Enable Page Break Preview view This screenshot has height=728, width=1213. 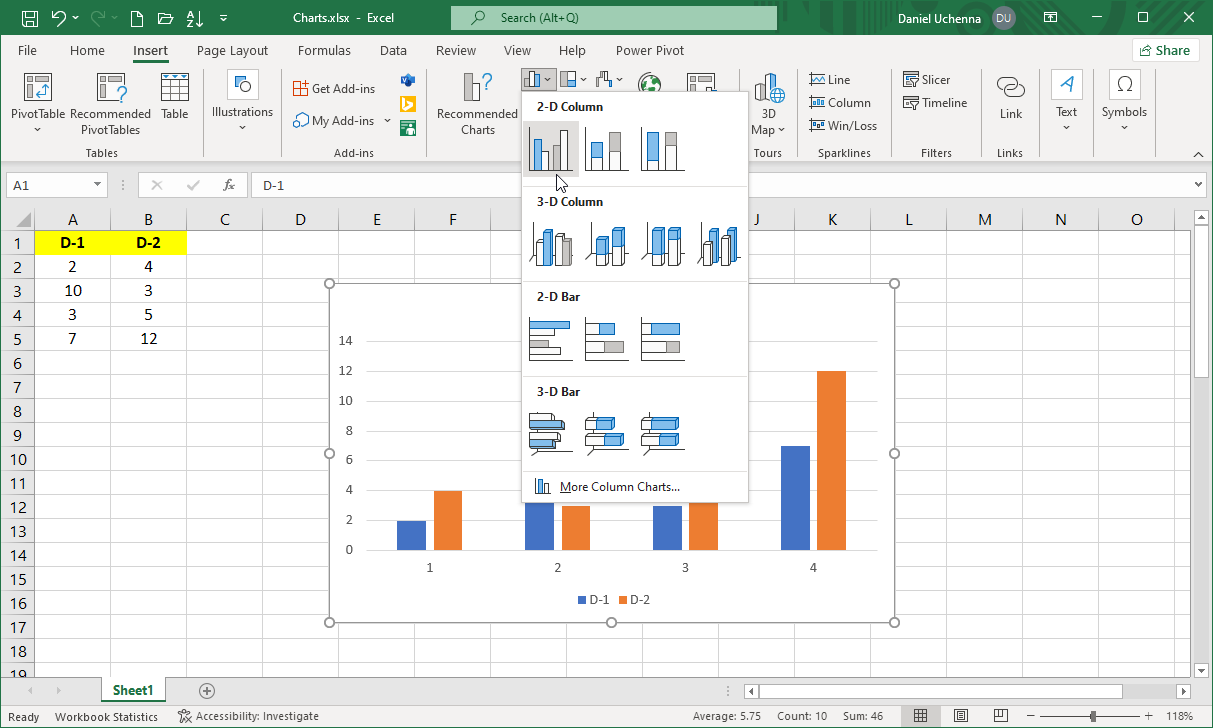[x=999, y=716]
